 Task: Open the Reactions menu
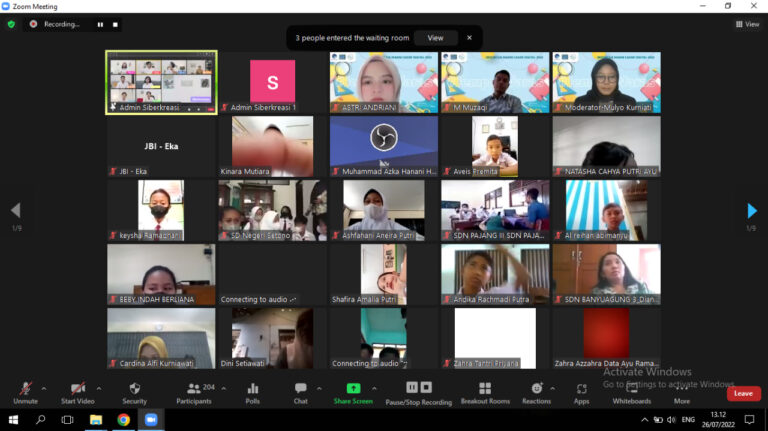536,393
